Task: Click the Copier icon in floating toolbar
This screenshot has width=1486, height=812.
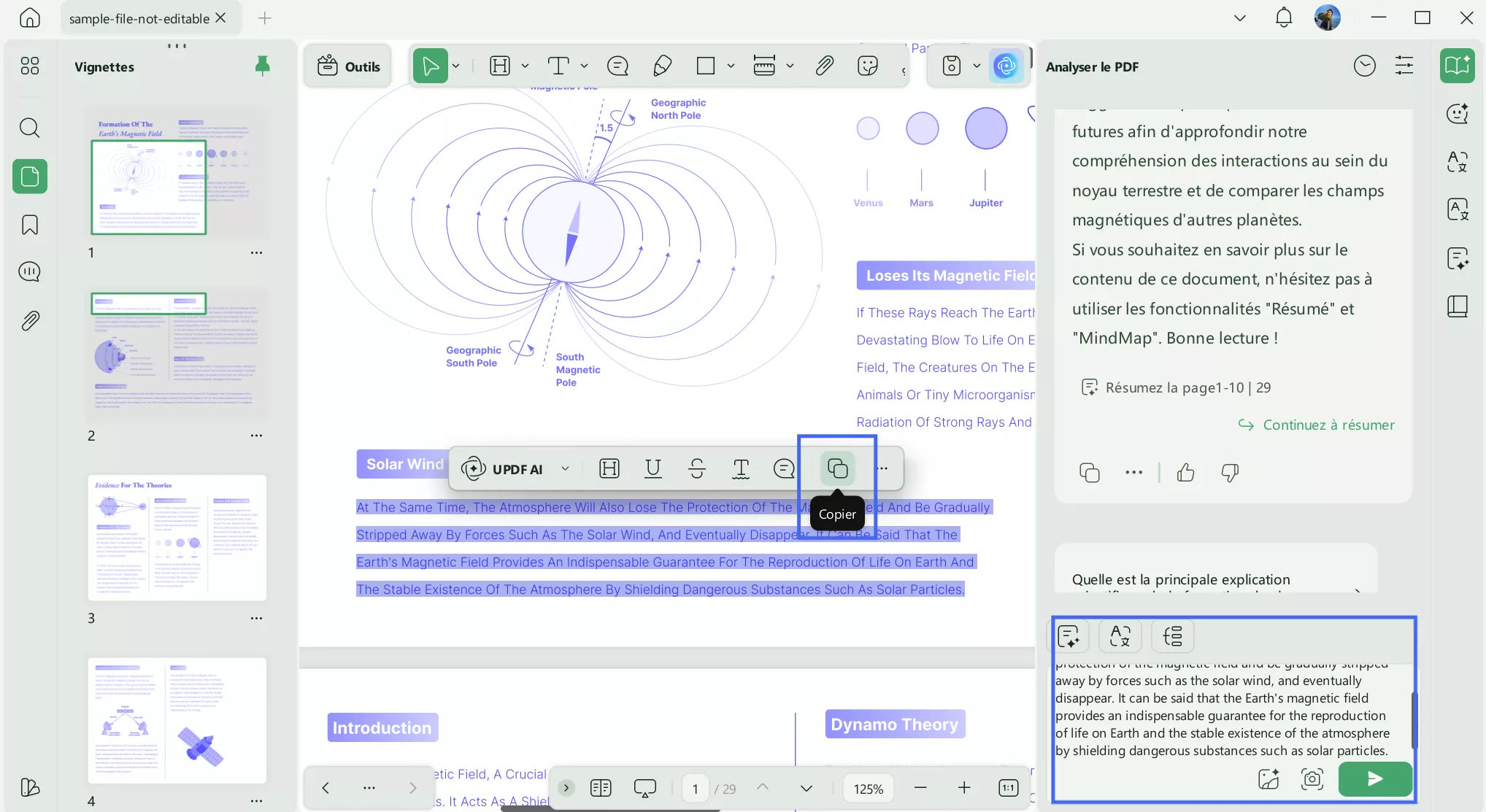Action: click(x=837, y=468)
